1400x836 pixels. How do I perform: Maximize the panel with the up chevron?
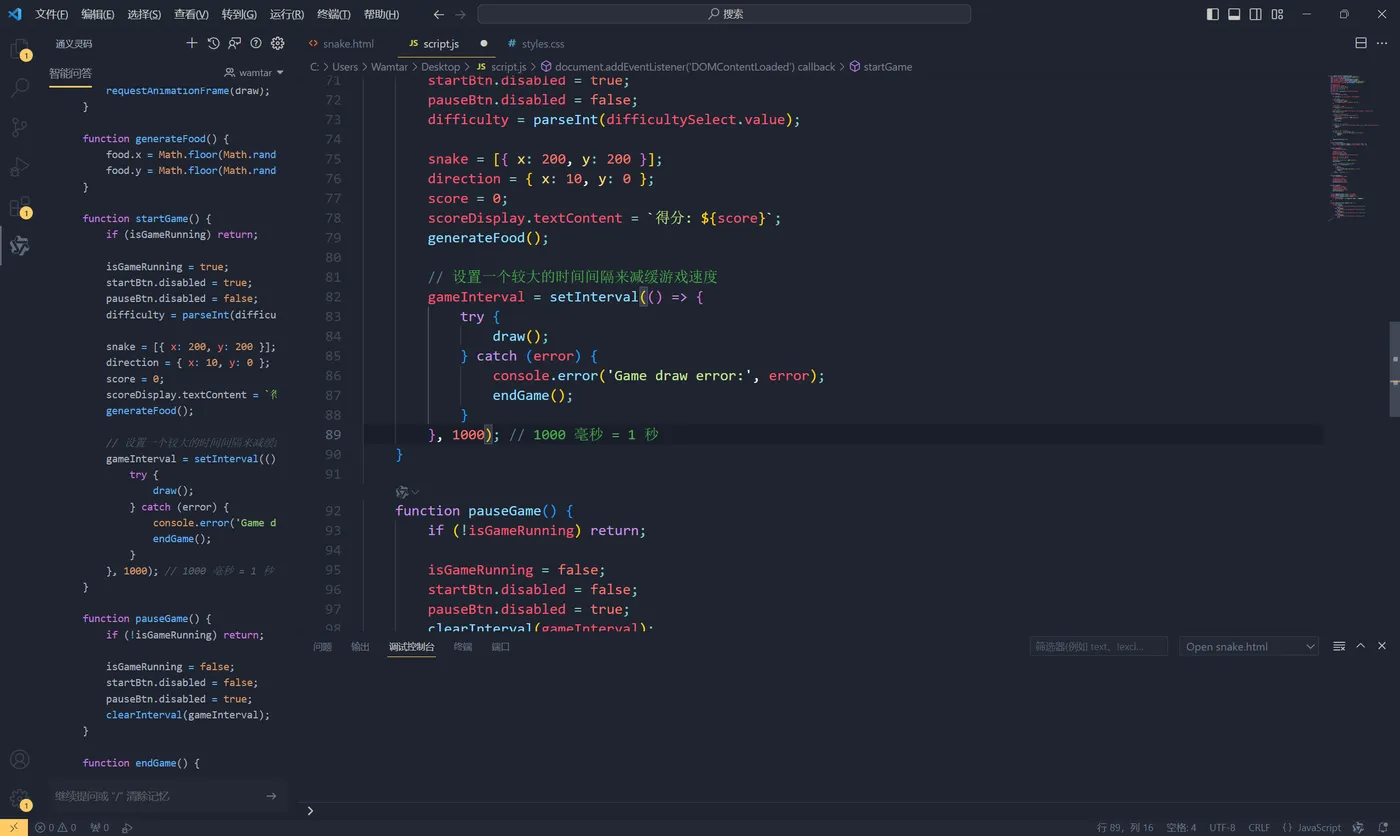tap(1360, 646)
